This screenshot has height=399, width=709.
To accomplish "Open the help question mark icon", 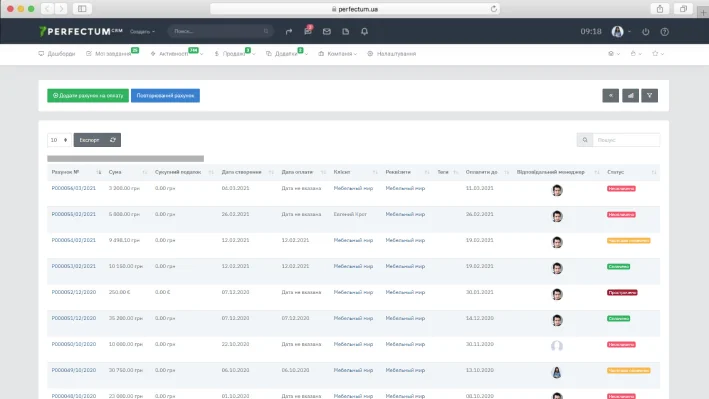I will [x=664, y=32].
